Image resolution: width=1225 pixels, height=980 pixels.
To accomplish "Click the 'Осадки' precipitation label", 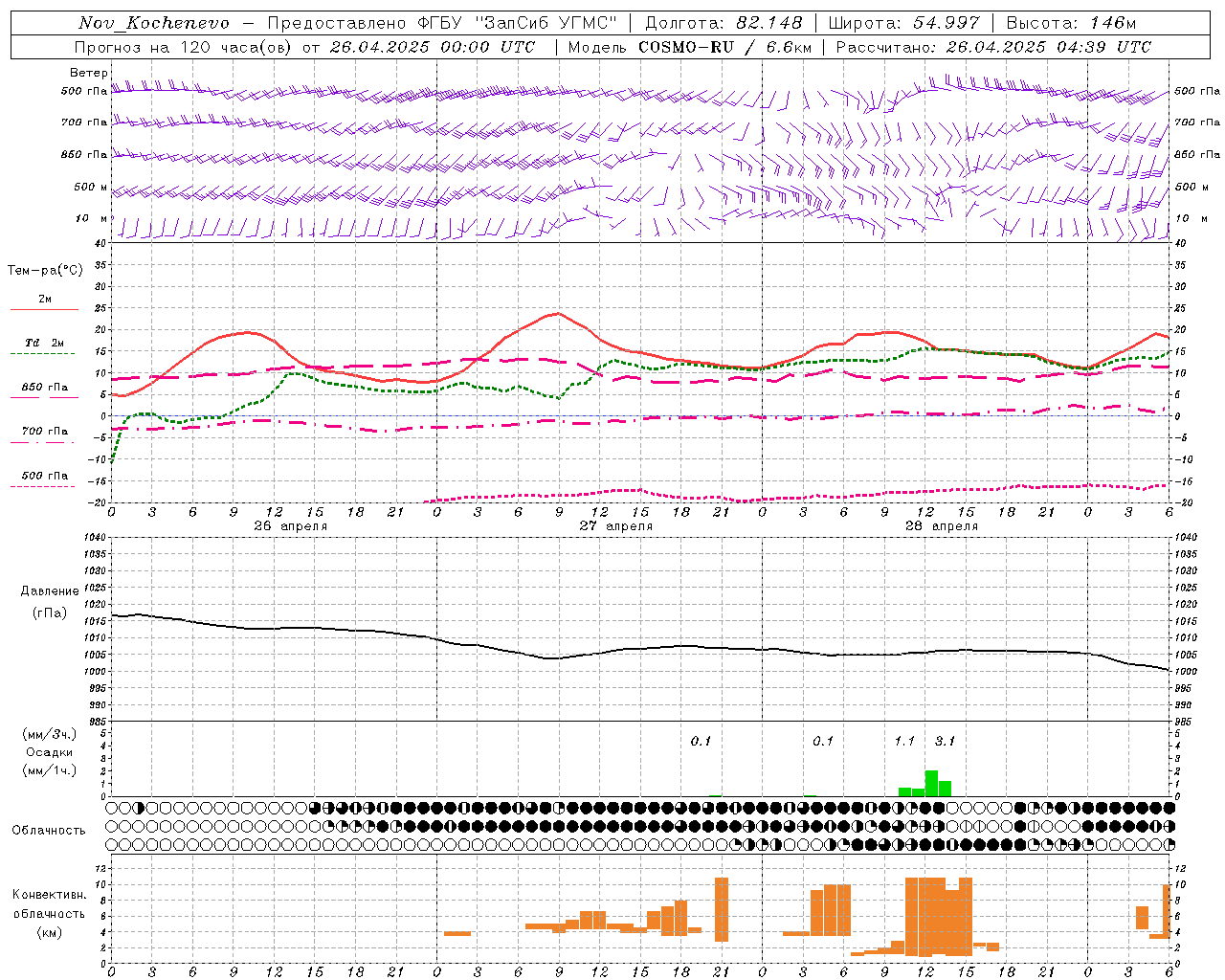I will (49, 752).
